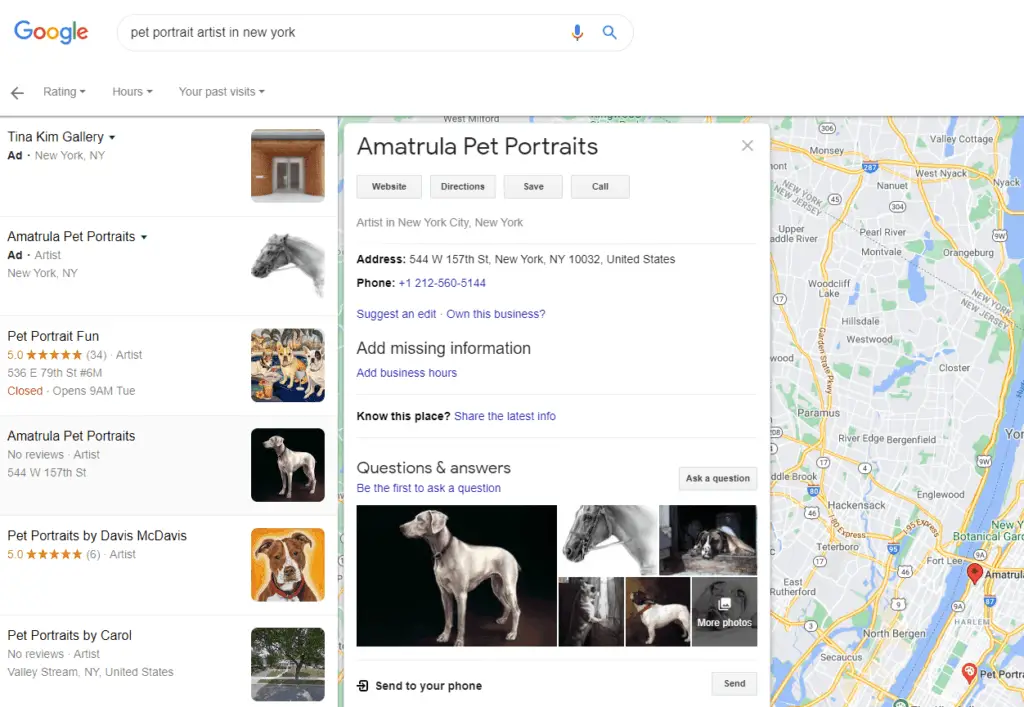
Task: Open the horse drawing photo in panel gallery
Action: (608, 540)
